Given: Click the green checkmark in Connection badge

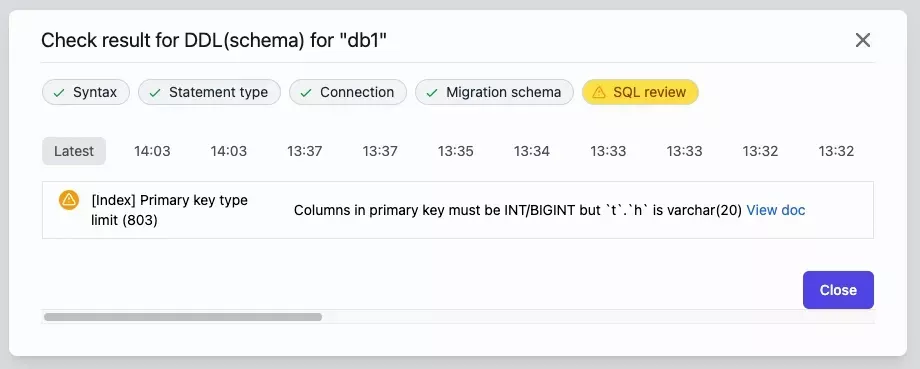Looking at the screenshot, I should point(306,93).
